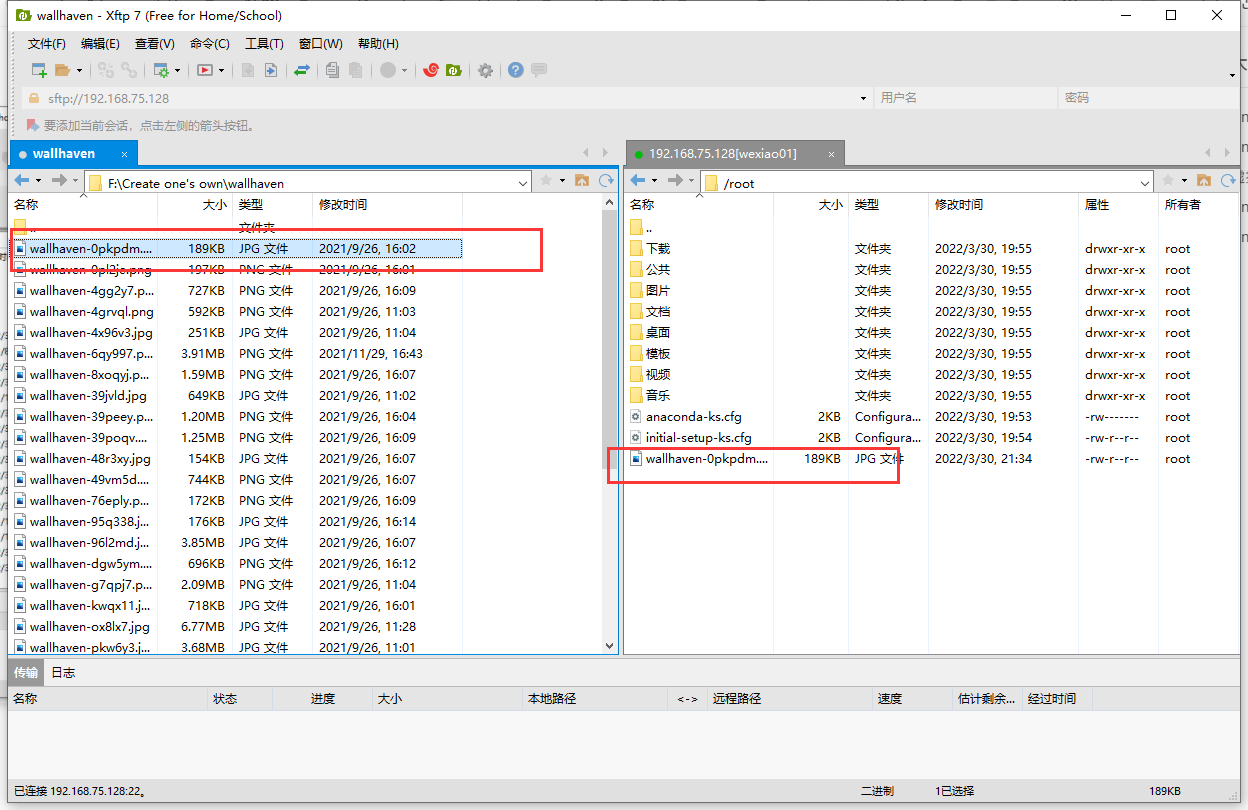Click home folder icon in remote pane

click(1204, 181)
